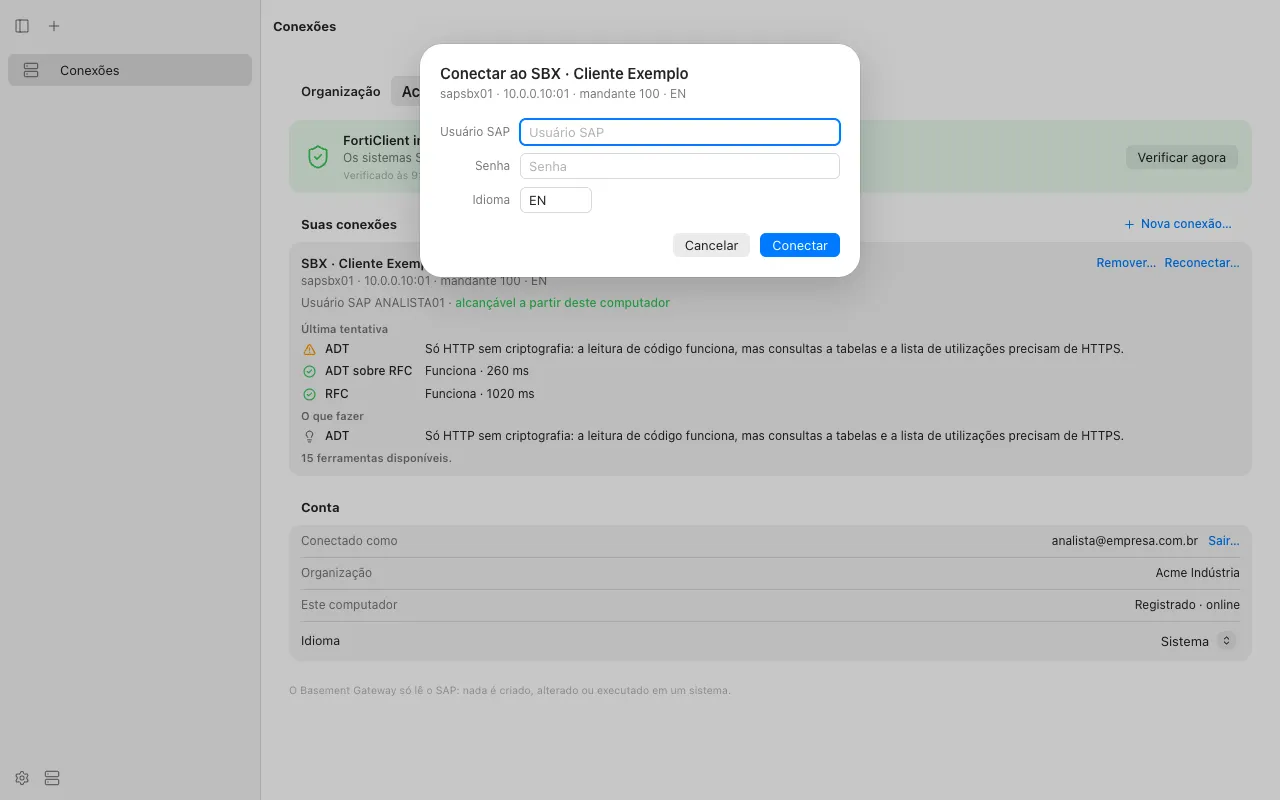The height and width of the screenshot is (800, 1280).
Task: Click the warning triangle under Última tentativa
Action: [x=309, y=350]
